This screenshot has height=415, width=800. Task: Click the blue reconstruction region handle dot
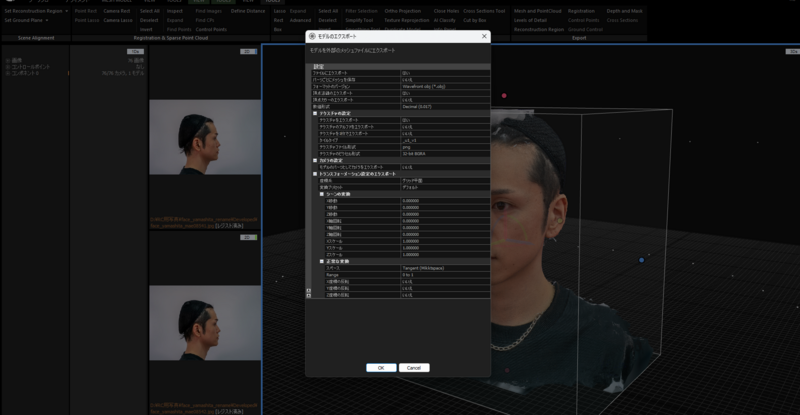[x=641, y=260]
